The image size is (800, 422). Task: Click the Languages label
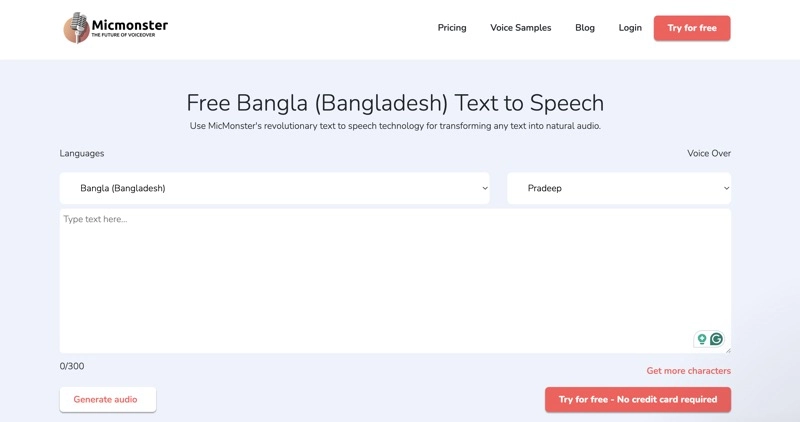[x=82, y=153]
